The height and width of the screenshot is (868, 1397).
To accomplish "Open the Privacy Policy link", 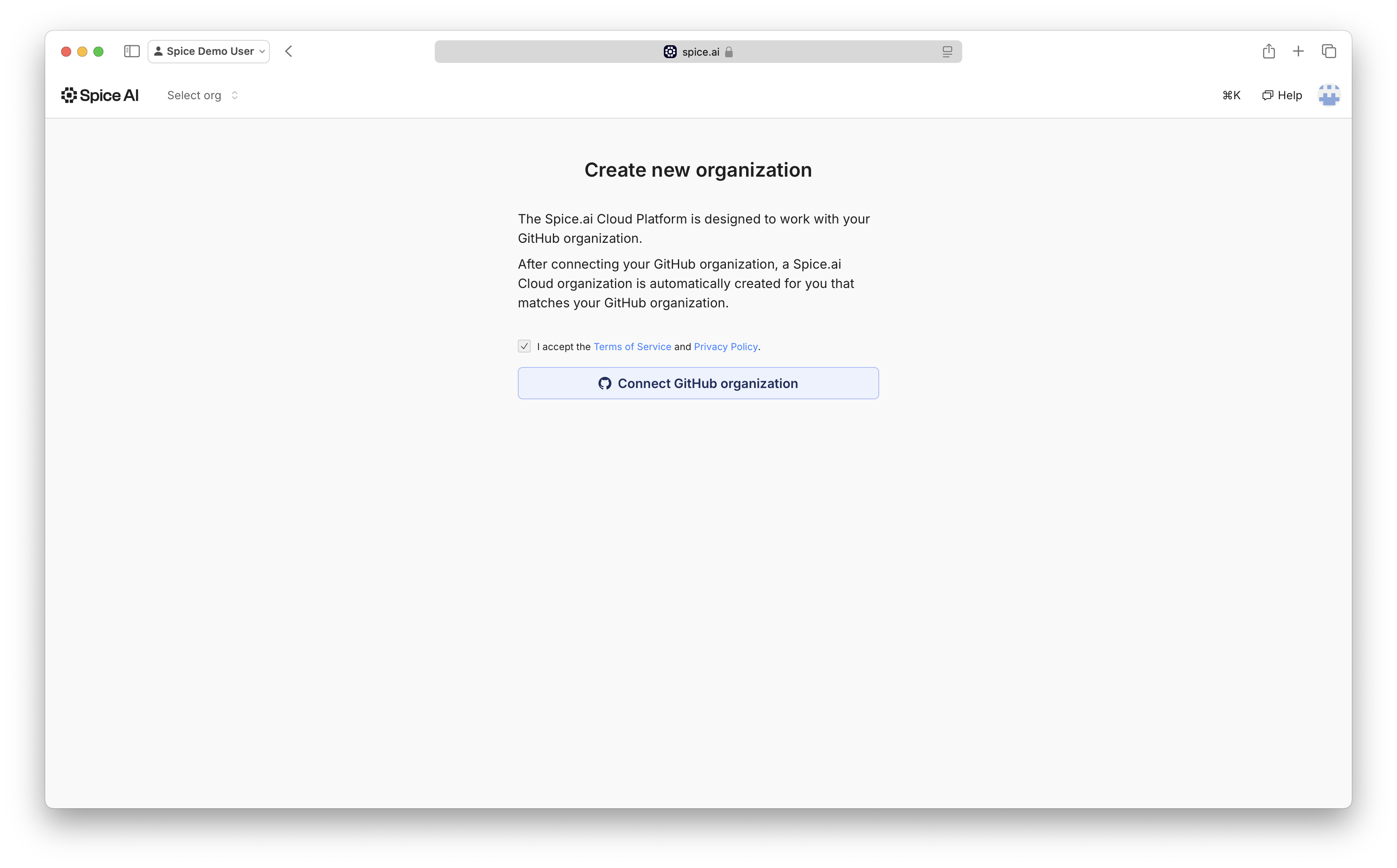I will (x=726, y=347).
